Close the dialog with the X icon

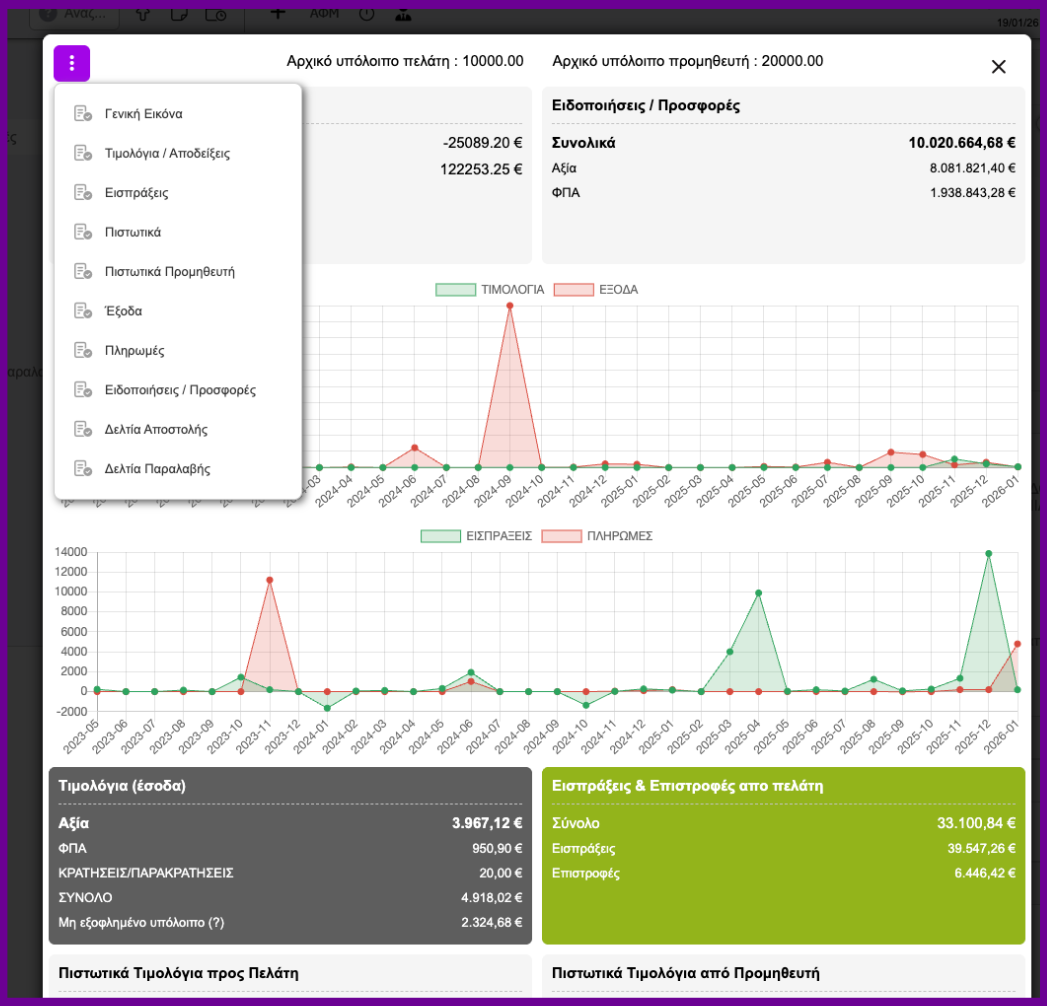[x=998, y=67]
